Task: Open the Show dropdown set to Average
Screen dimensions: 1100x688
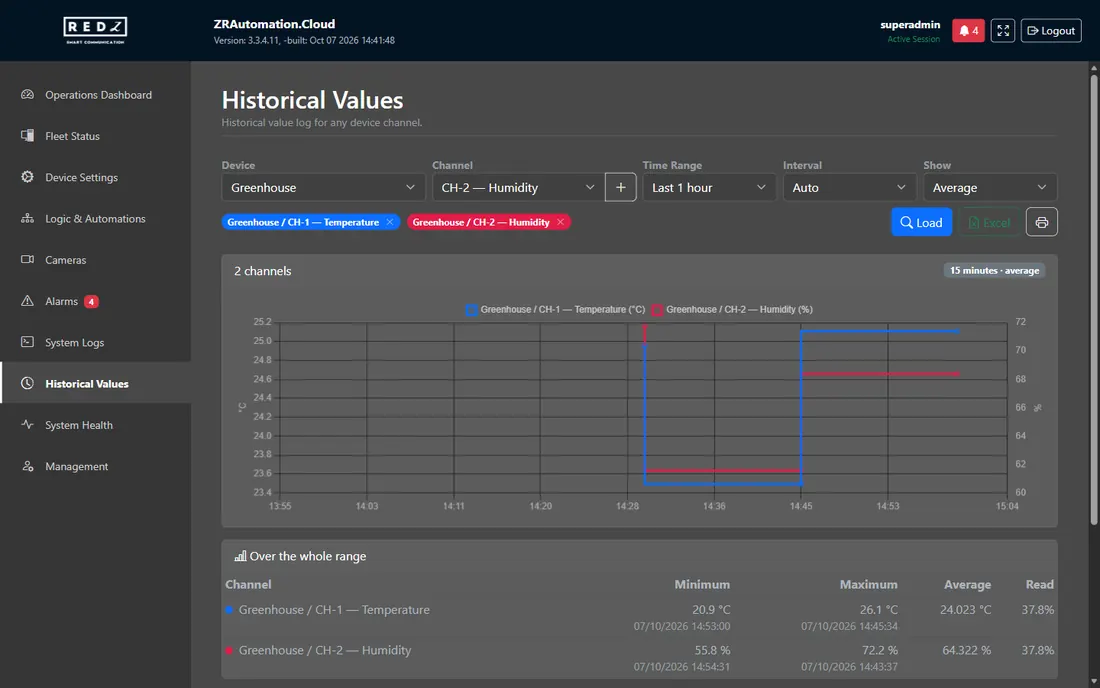Action: tap(990, 187)
